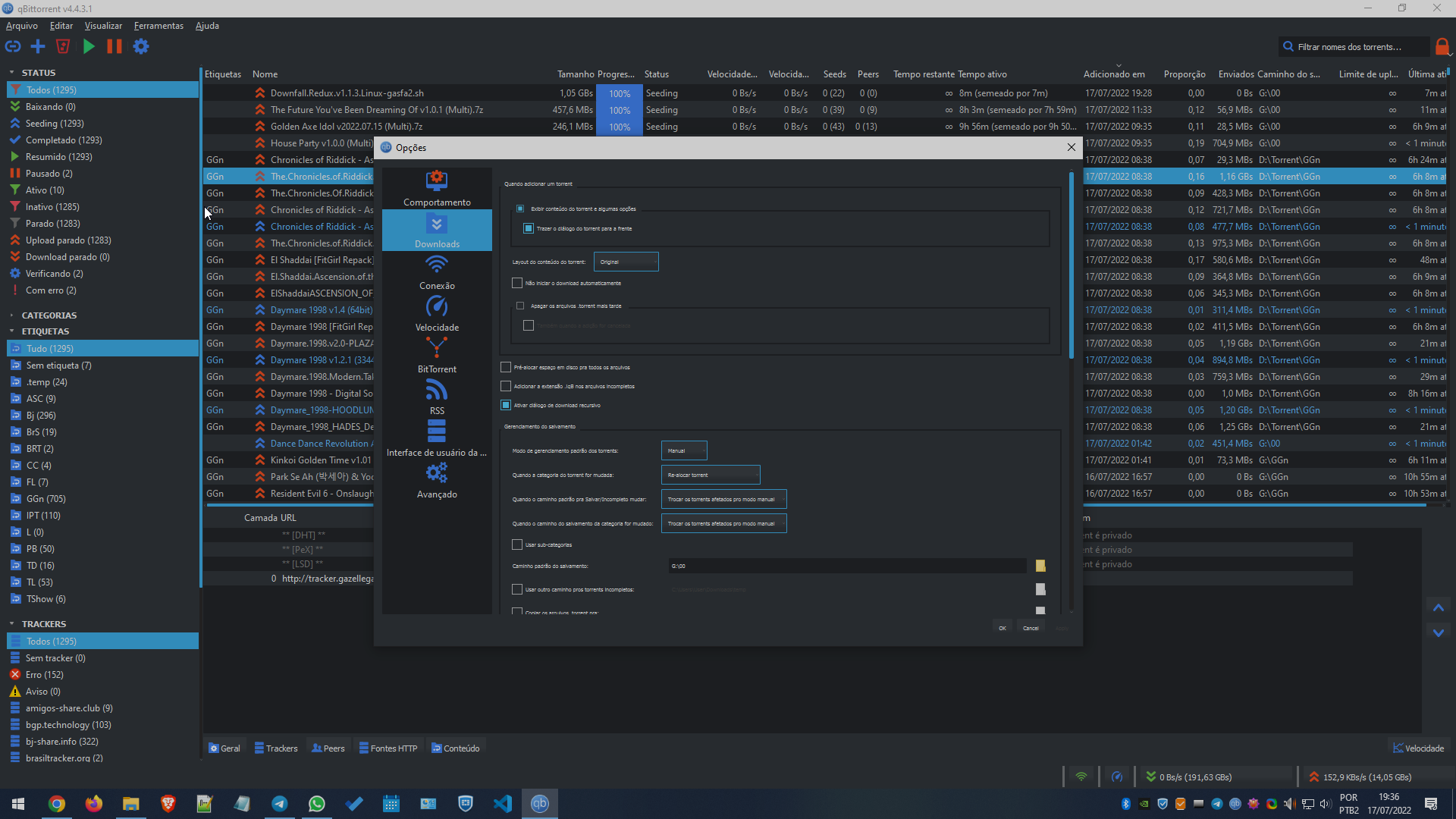Viewport: 1456px width, 819px height.
Task: Enable 'Não iniciar o download automaticamente'
Action: click(516, 283)
